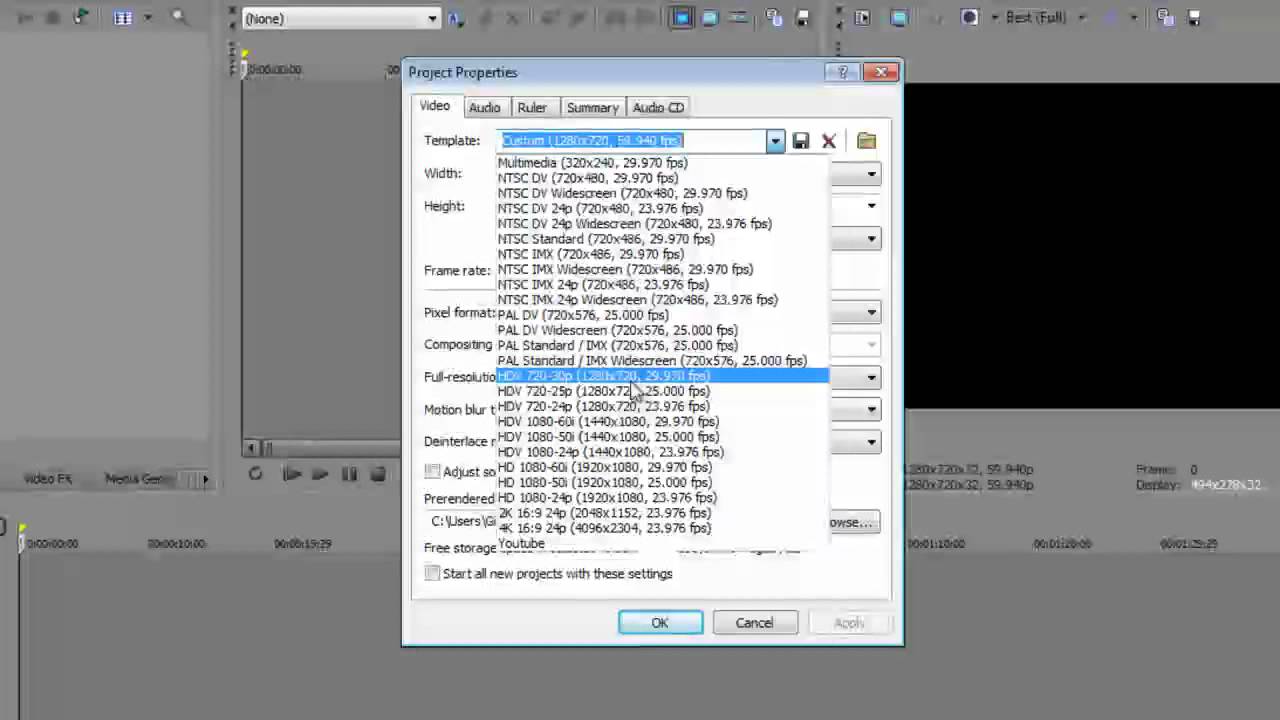Open the (None) dropdown in the top toolbar

[432, 18]
